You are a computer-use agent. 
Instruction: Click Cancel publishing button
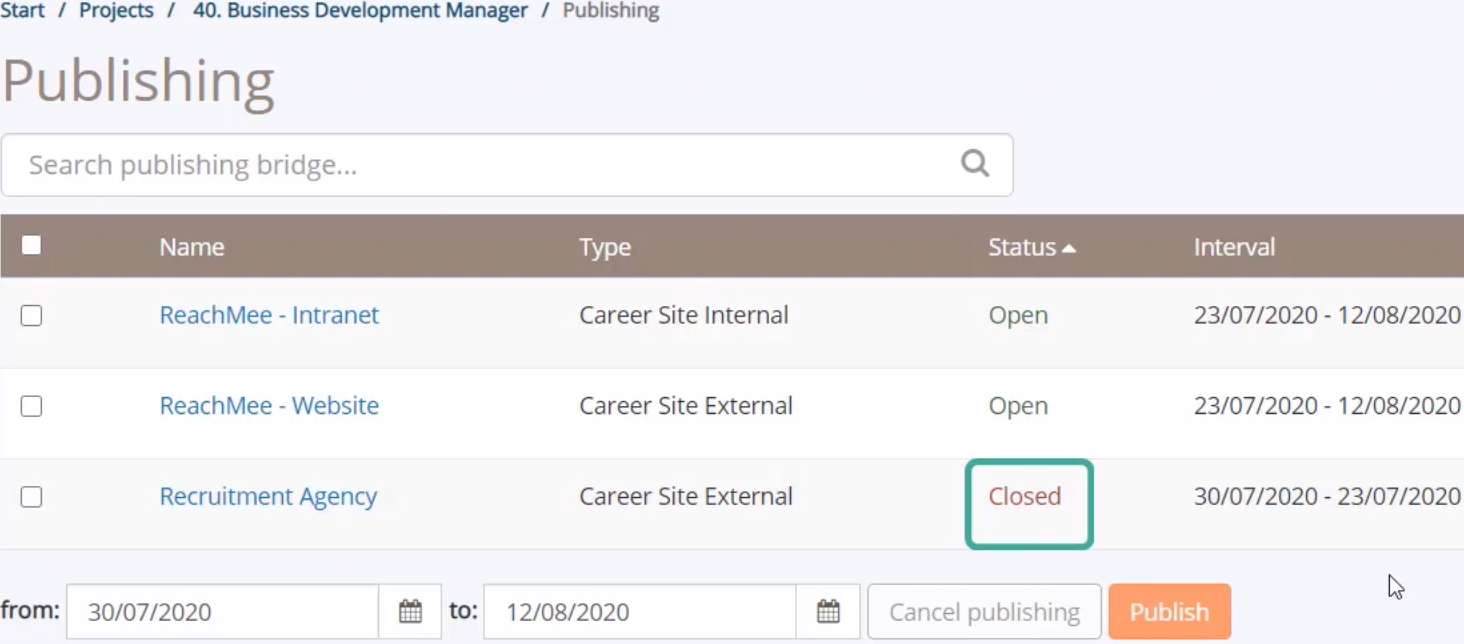pyautogui.click(x=984, y=611)
